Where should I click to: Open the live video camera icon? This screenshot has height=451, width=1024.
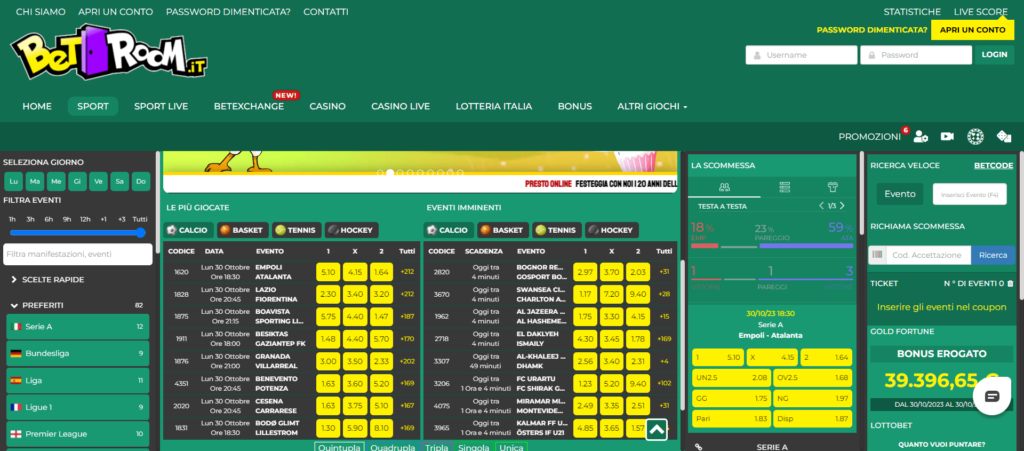[x=947, y=136]
